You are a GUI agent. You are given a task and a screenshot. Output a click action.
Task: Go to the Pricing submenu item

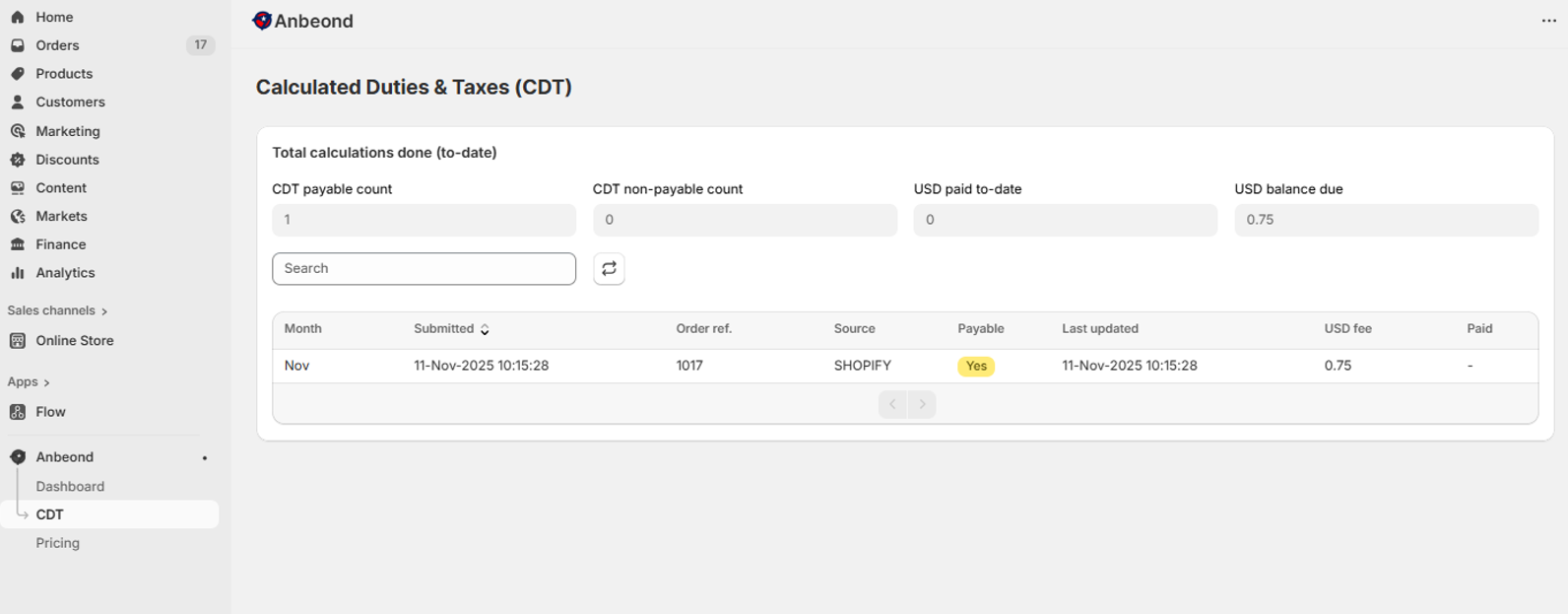pos(58,543)
